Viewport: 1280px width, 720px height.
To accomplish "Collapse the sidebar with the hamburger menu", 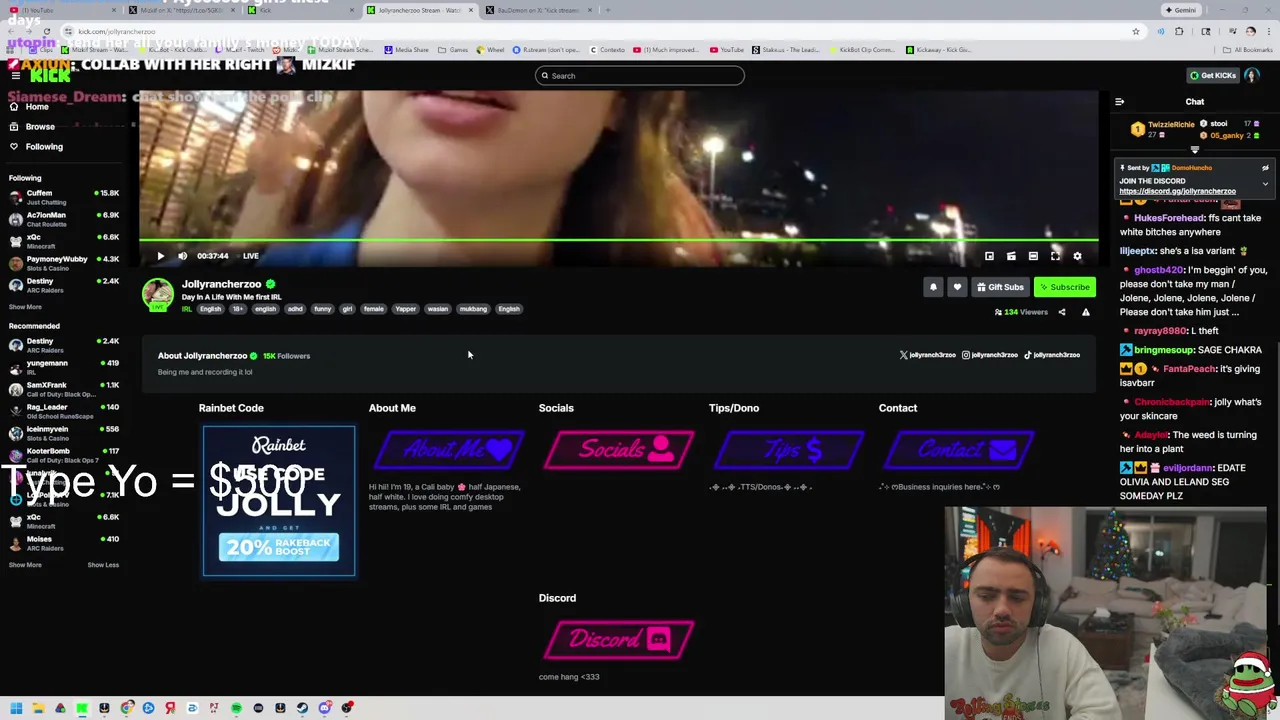I will tap(15, 76).
